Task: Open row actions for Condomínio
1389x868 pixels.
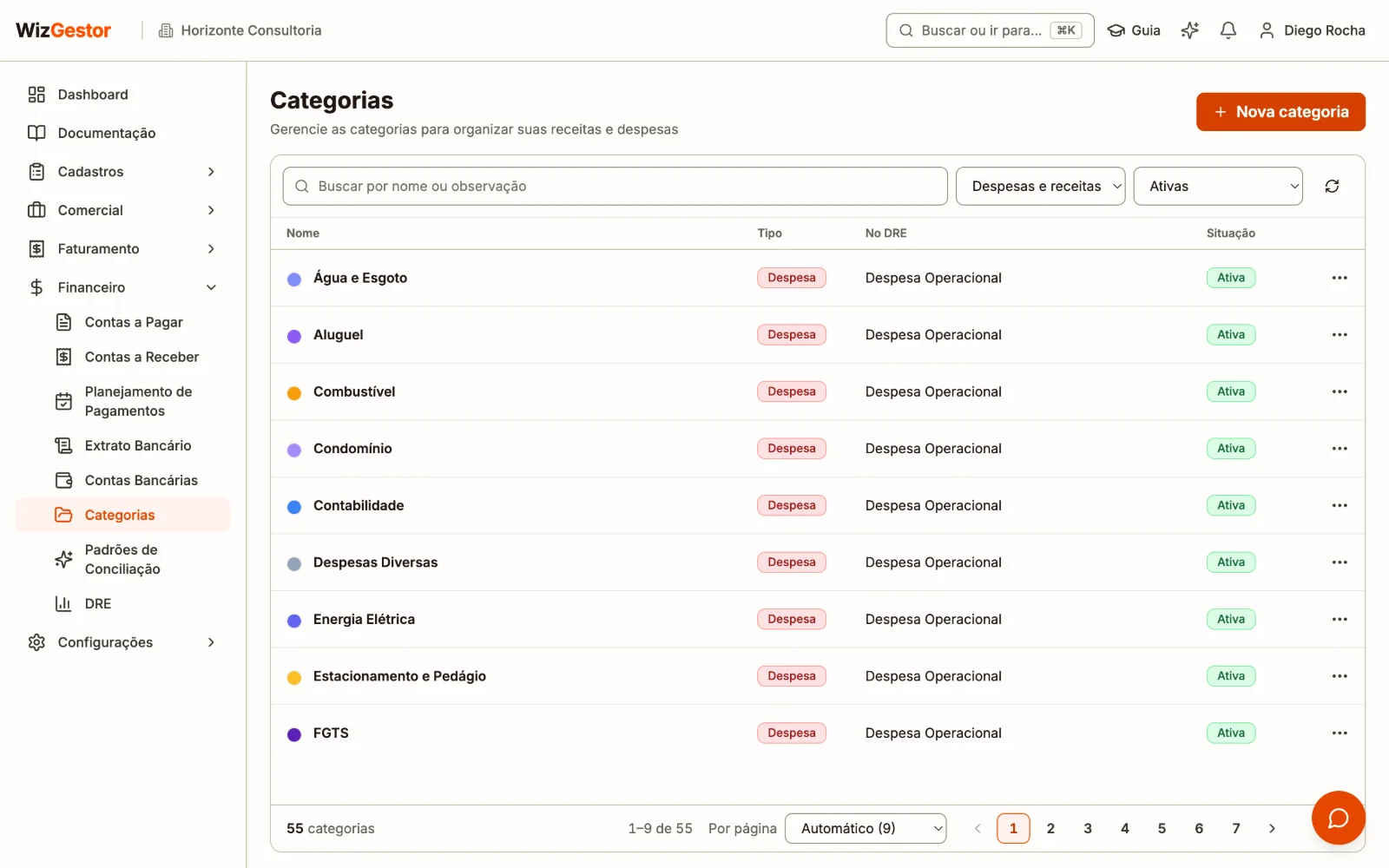Action: 1340,449
